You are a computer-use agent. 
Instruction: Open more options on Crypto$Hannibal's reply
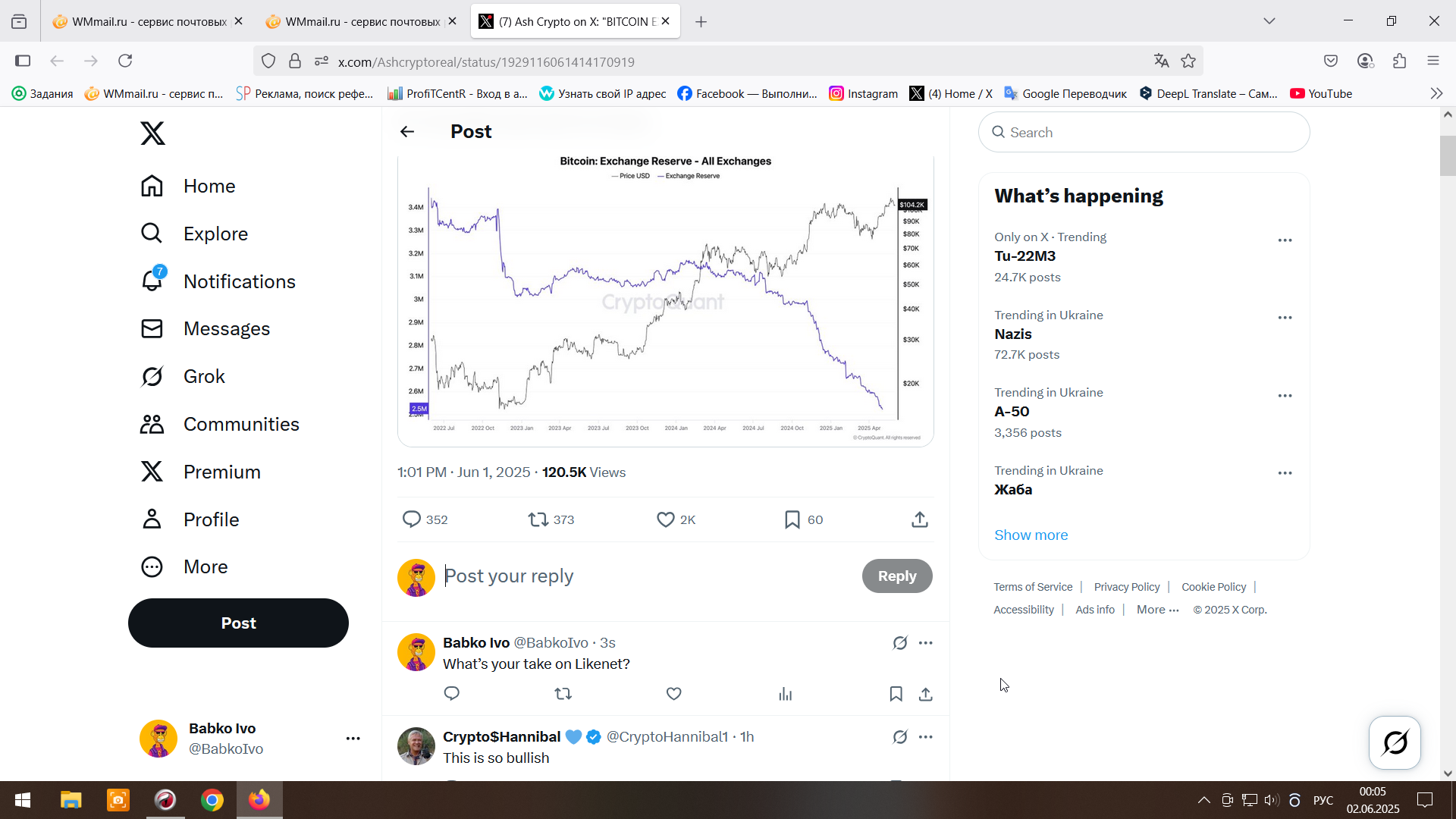coord(926,737)
